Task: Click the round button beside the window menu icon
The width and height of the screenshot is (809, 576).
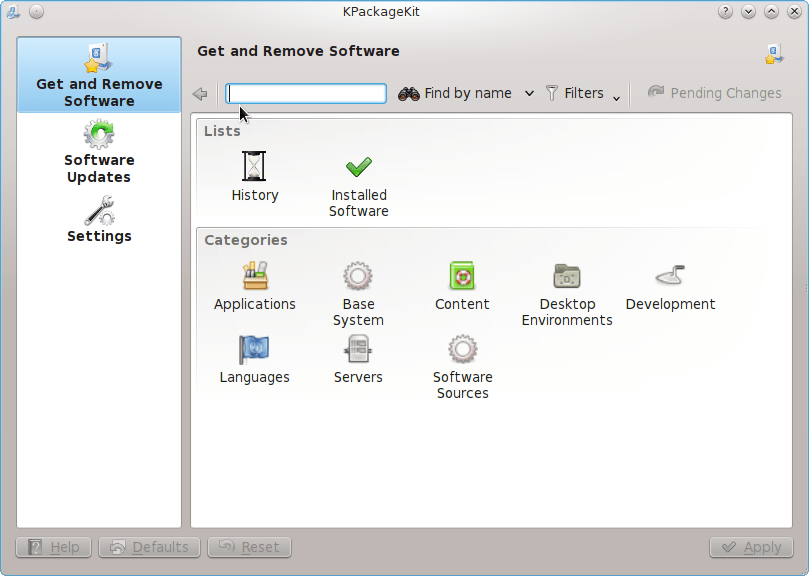Action: coord(36,11)
